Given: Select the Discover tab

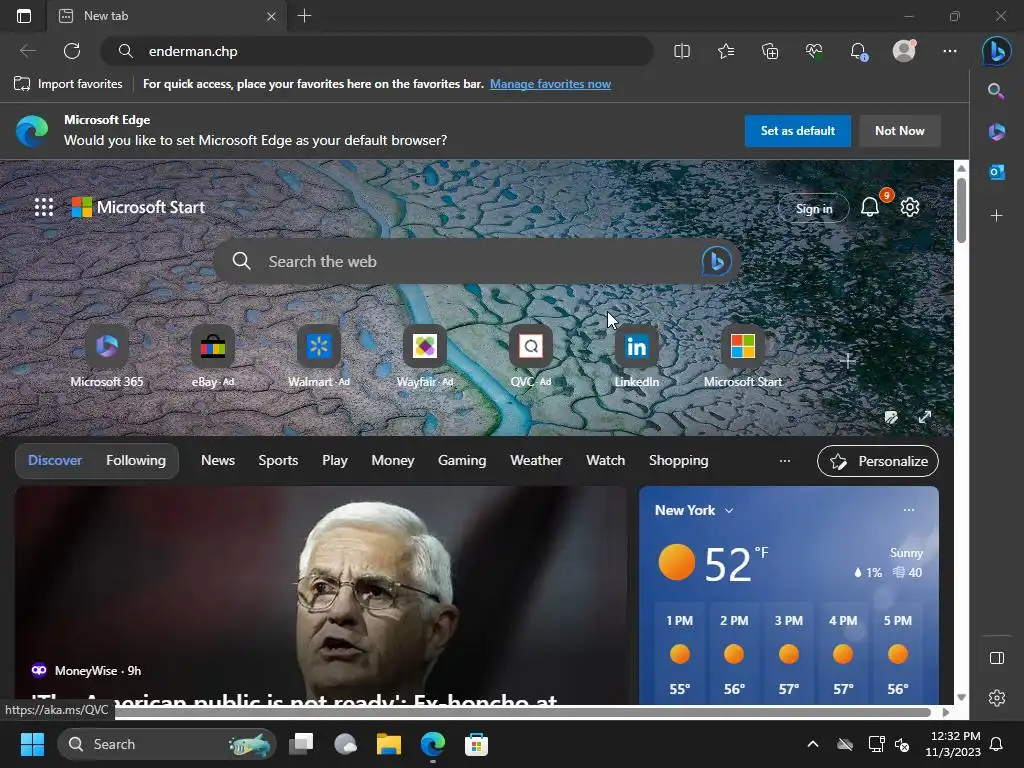Looking at the screenshot, I should (55, 460).
